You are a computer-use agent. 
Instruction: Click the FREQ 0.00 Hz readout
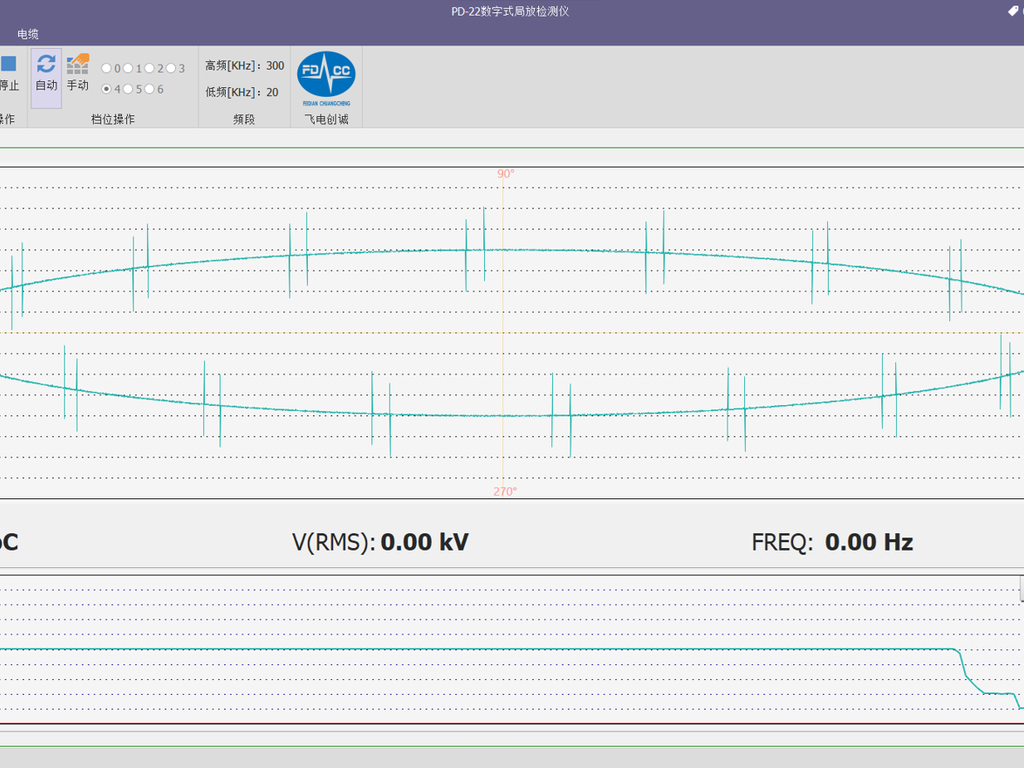(x=868, y=543)
